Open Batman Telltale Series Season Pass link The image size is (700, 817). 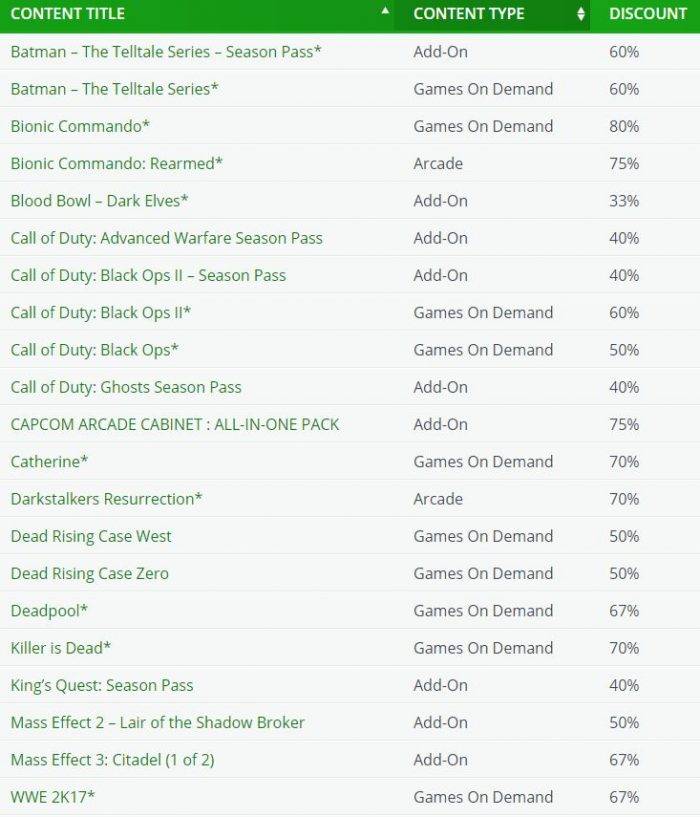(166, 52)
